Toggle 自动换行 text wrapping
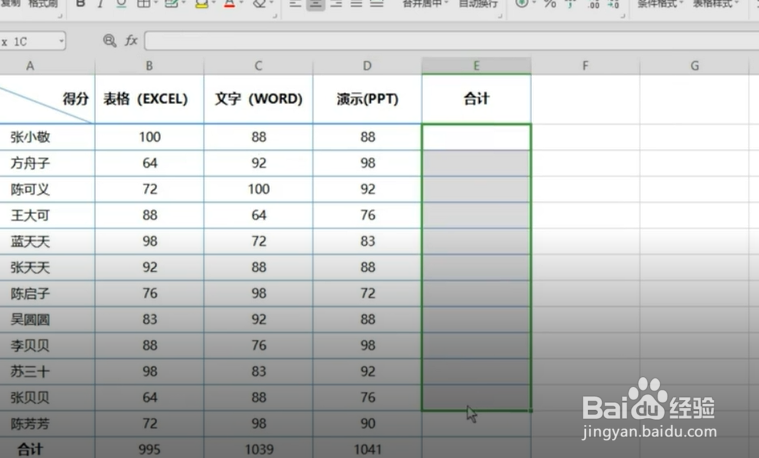759x458 pixels. click(478, 3)
